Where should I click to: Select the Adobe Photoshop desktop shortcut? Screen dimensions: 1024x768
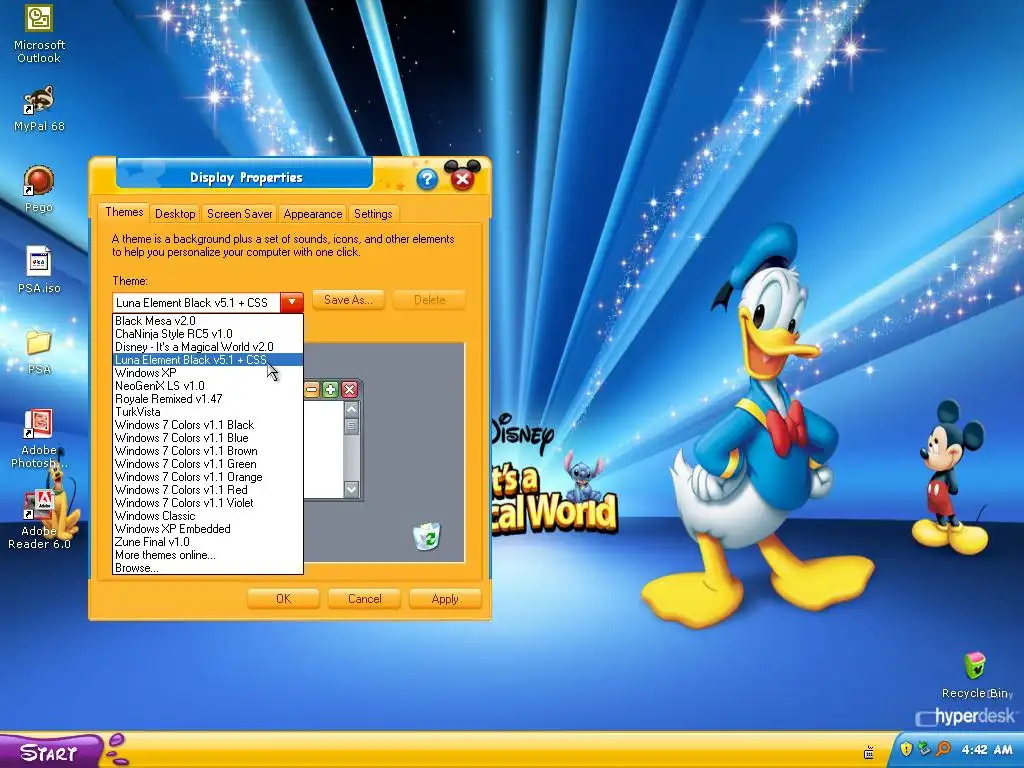click(39, 439)
